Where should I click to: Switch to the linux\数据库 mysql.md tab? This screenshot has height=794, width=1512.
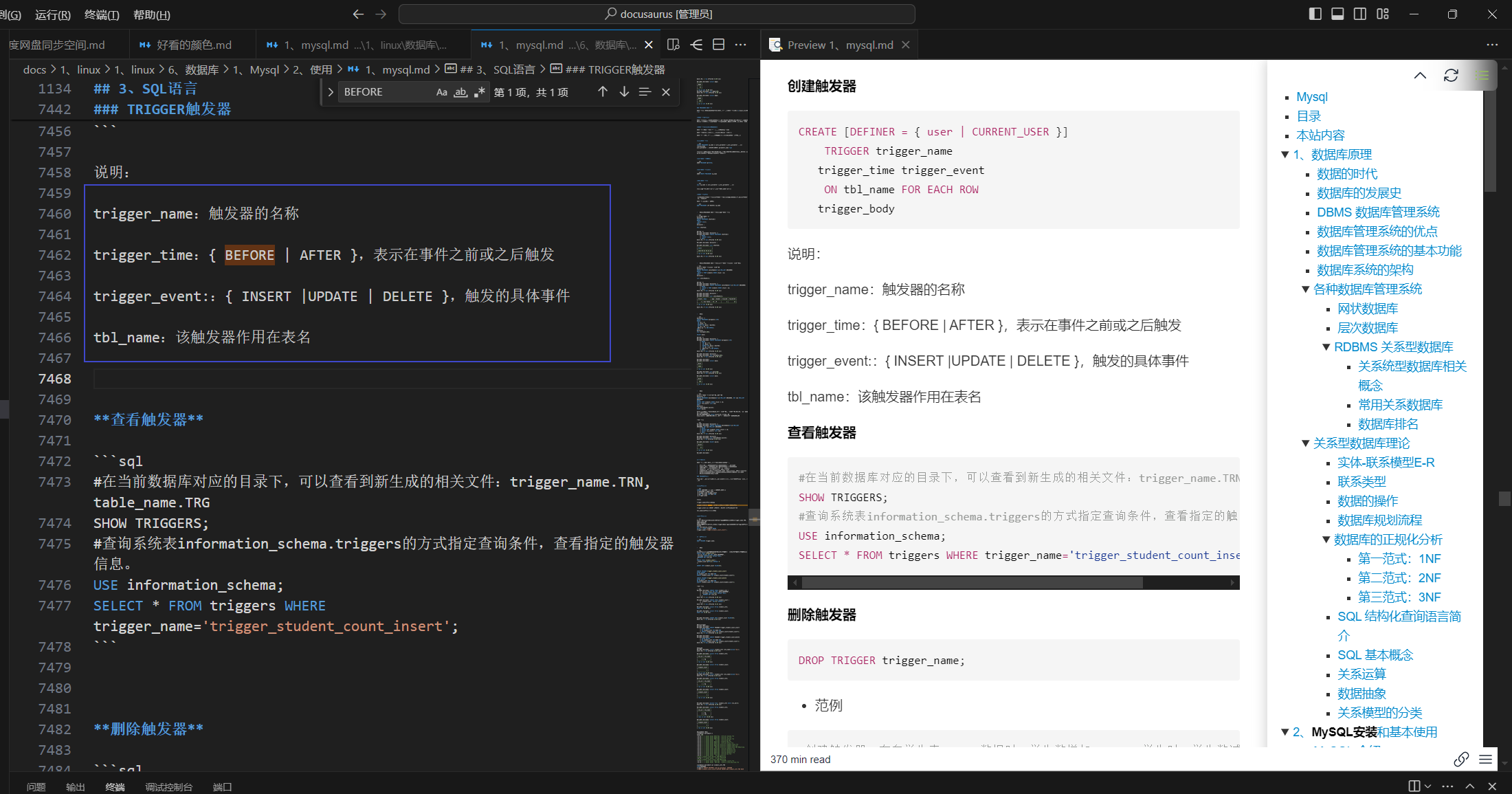364,45
